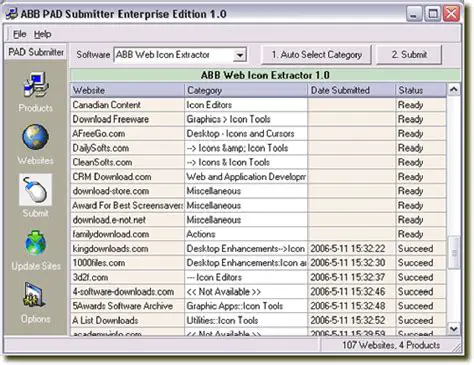474x365 pixels.
Task: Click the Utilities::Icon Tools cell
Action: 246,320
